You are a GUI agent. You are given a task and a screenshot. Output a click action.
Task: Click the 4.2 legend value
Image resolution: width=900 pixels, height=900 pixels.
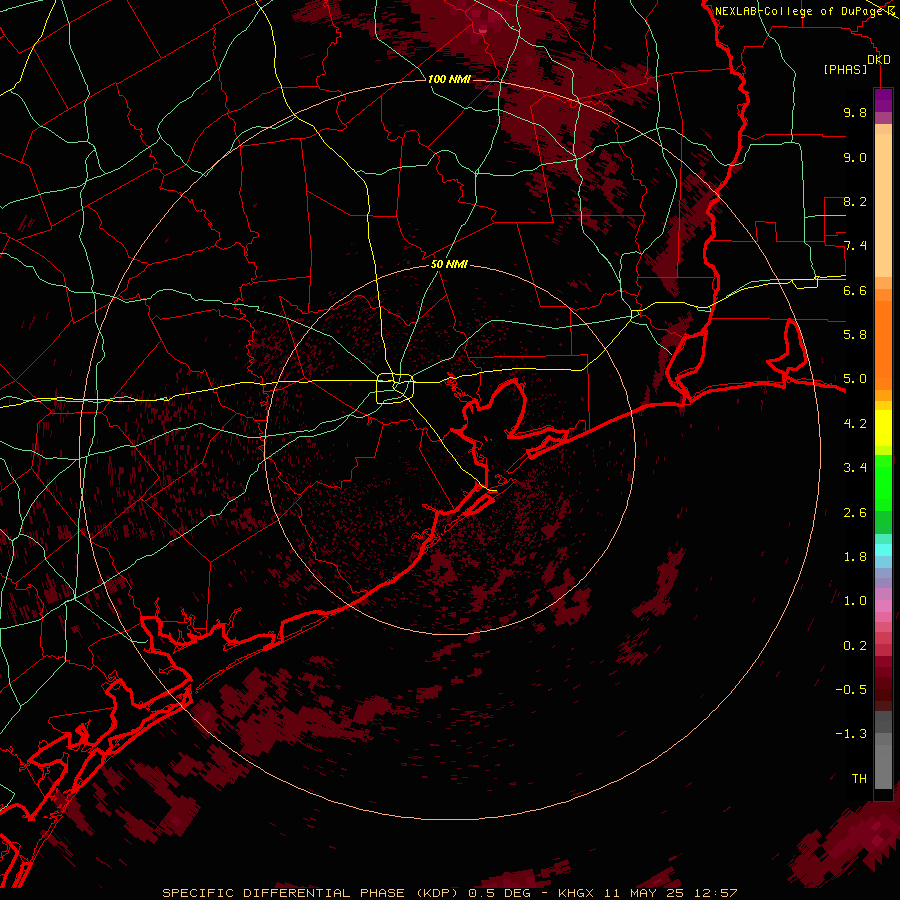point(855,424)
